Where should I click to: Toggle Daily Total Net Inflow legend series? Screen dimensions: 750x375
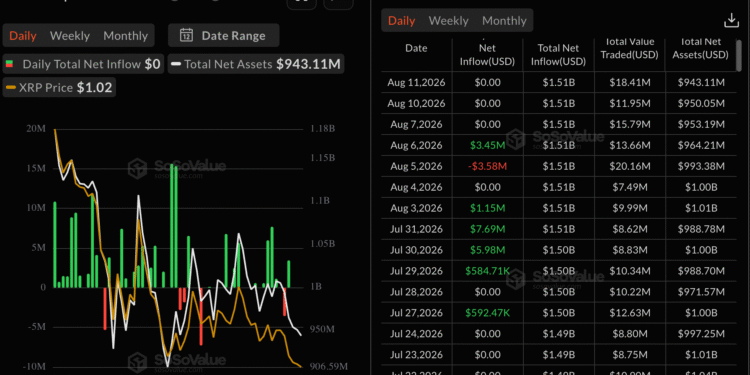pyautogui.click(x=83, y=64)
